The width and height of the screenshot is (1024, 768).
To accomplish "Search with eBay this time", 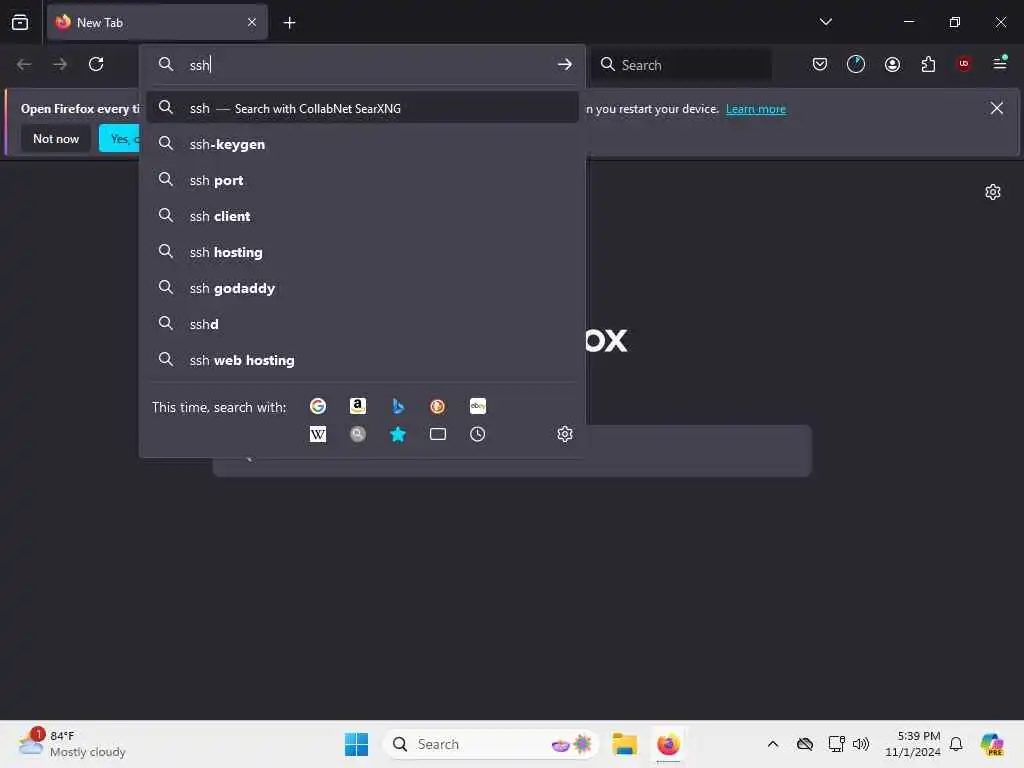I will pyautogui.click(x=477, y=406).
